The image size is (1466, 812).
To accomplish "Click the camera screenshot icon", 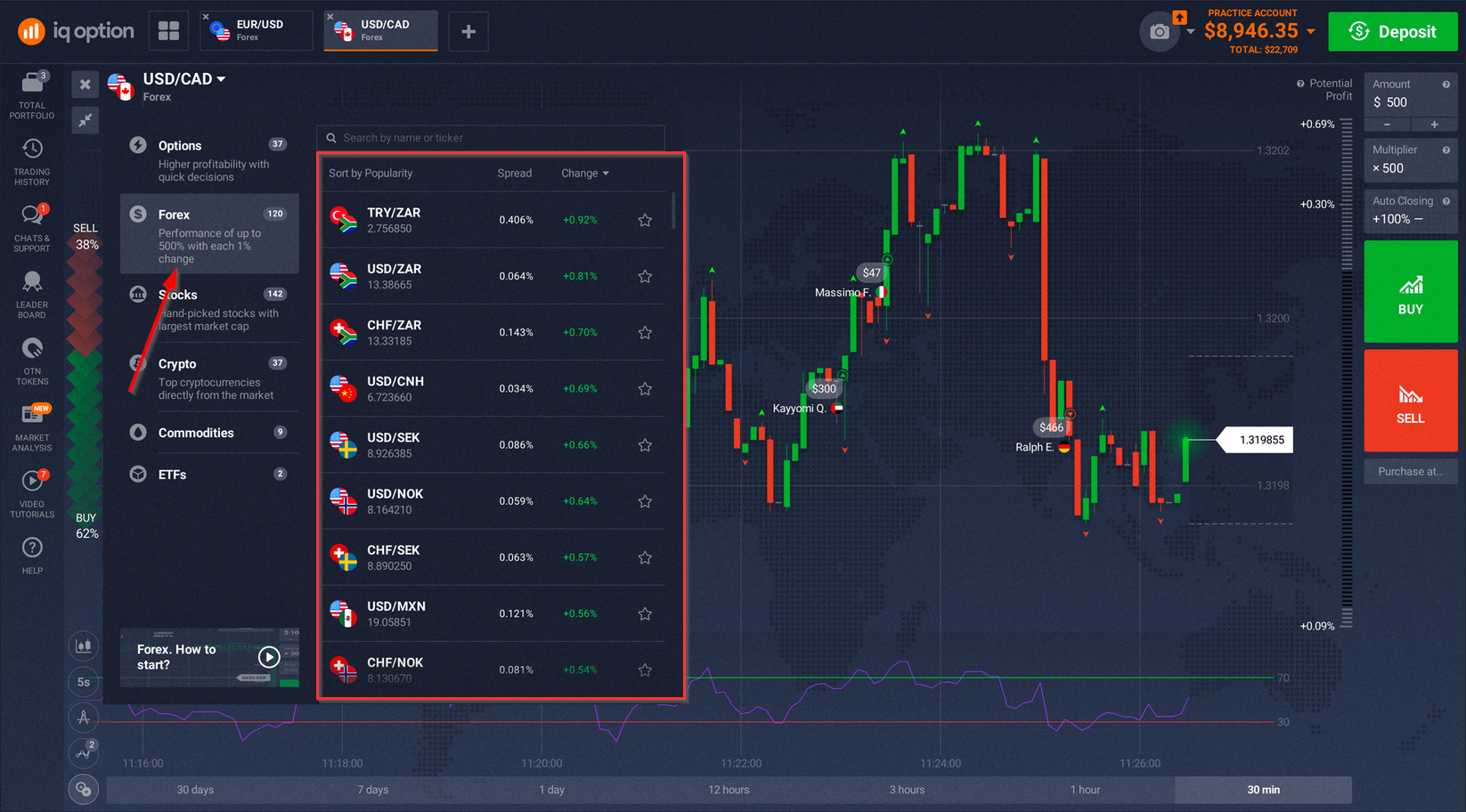I will [x=1160, y=32].
